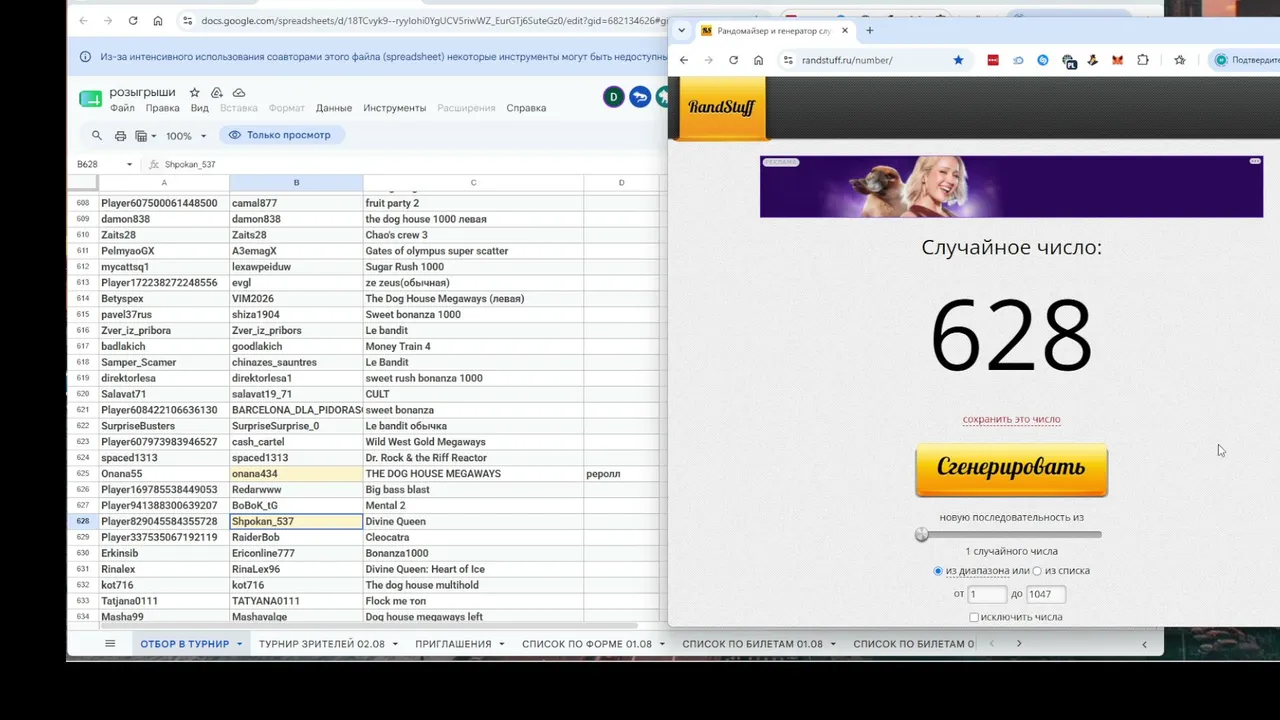Open the Файл menu
1280x720 pixels.
click(122, 108)
